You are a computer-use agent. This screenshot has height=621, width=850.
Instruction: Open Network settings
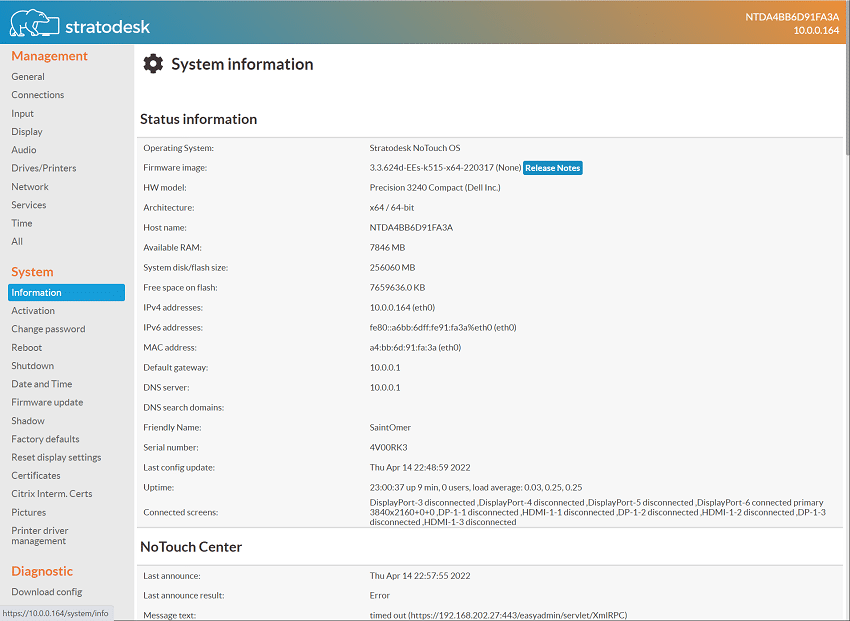point(30,186)
